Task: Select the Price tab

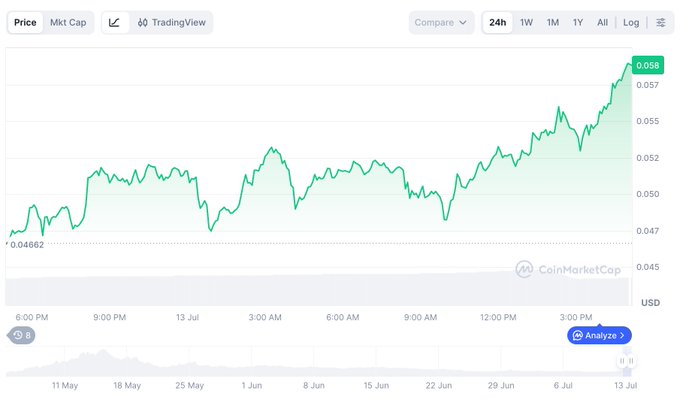Action: (25, 23)
